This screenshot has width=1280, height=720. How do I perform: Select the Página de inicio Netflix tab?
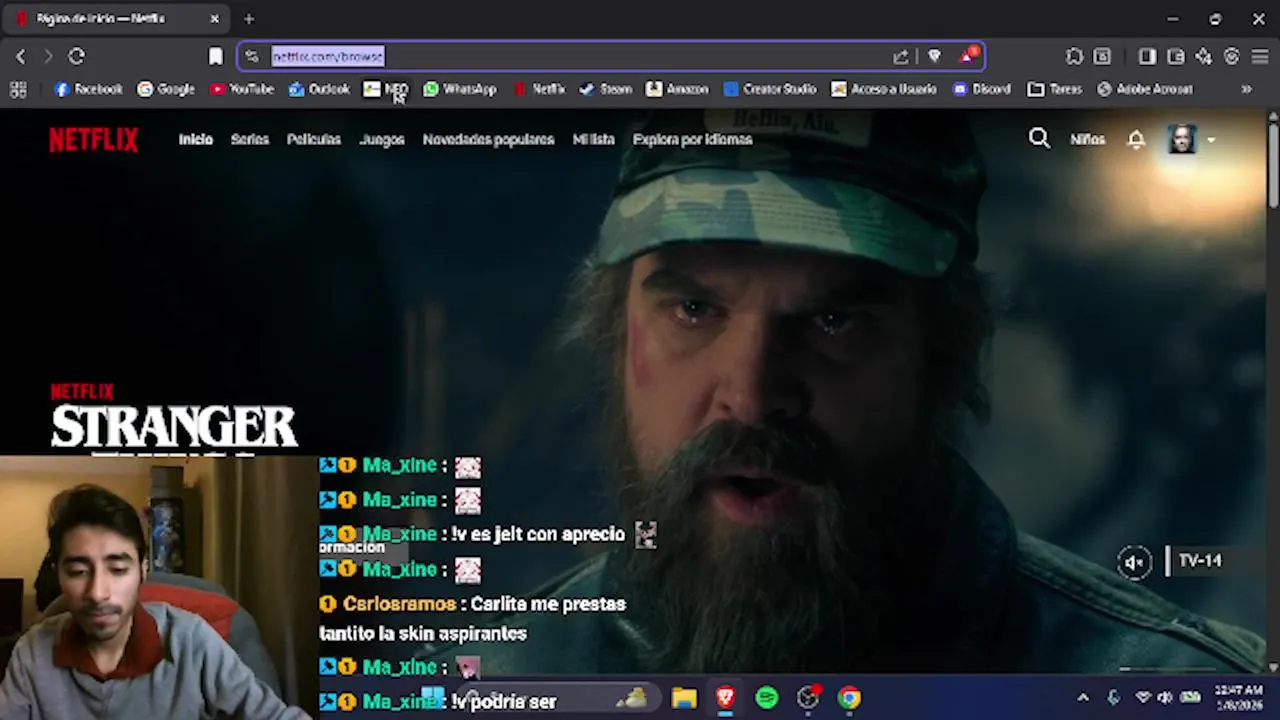tap(117, 19)
